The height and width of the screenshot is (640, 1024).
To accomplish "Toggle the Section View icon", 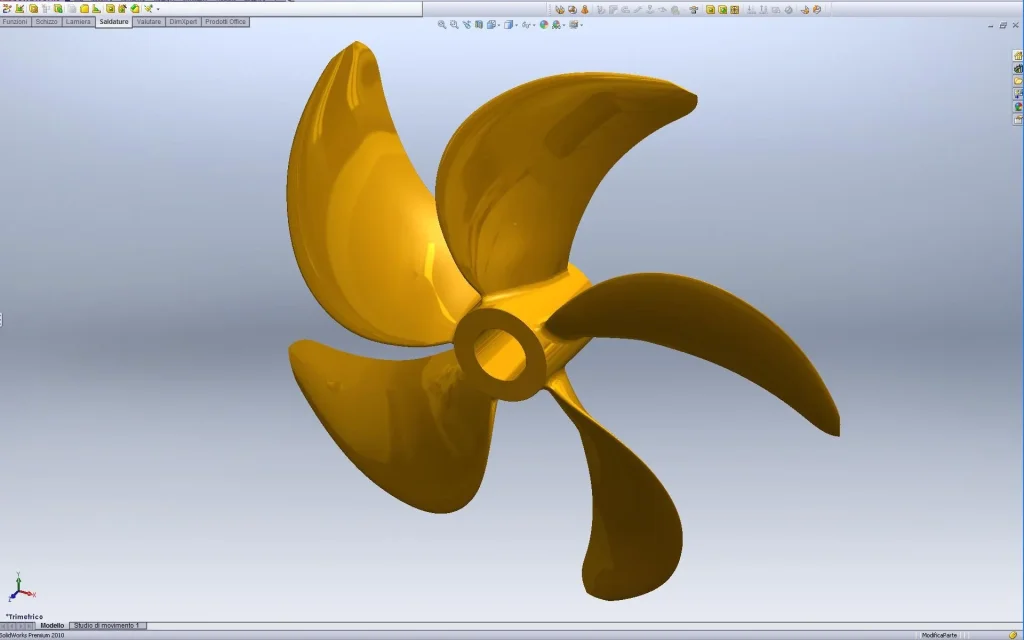I will pyautogui.click(x=479, y=24).
